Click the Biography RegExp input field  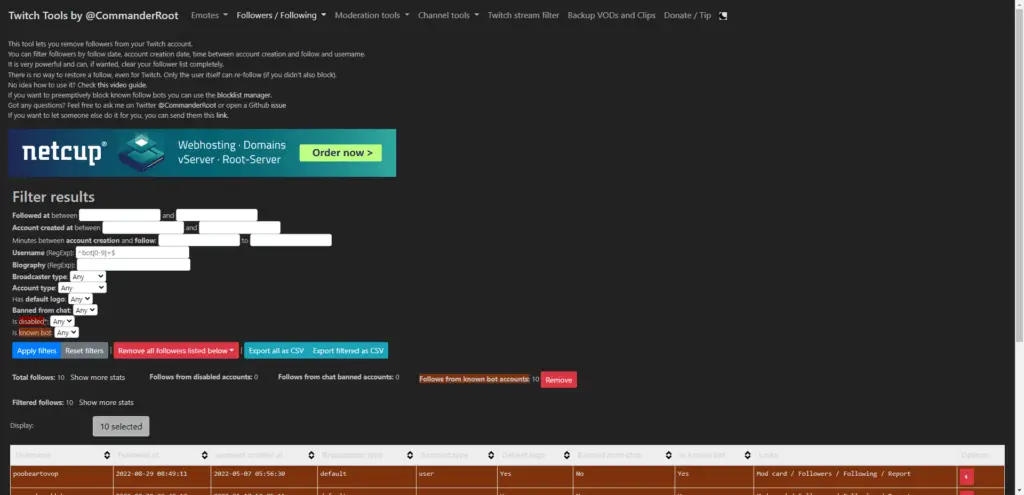pos(133,264)
